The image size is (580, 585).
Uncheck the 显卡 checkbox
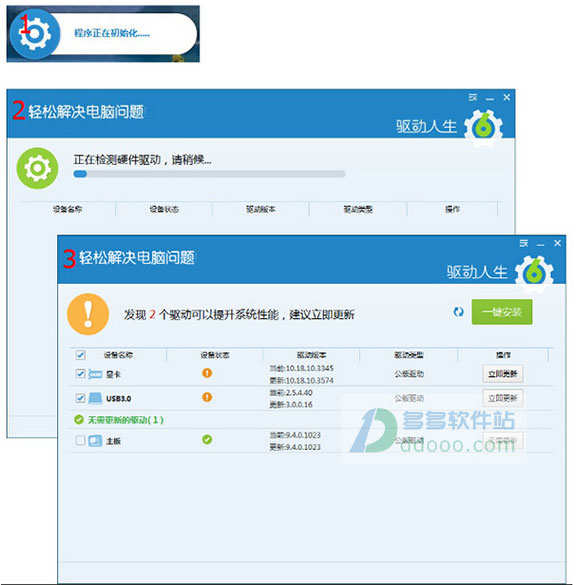click(80, 373)
